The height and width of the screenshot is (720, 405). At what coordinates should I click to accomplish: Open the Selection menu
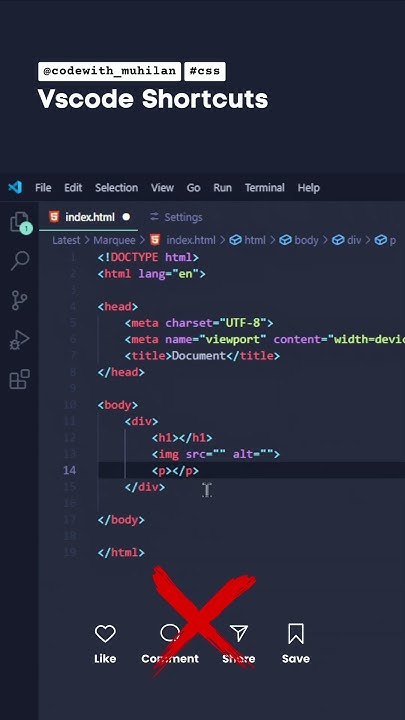[116, 187]
